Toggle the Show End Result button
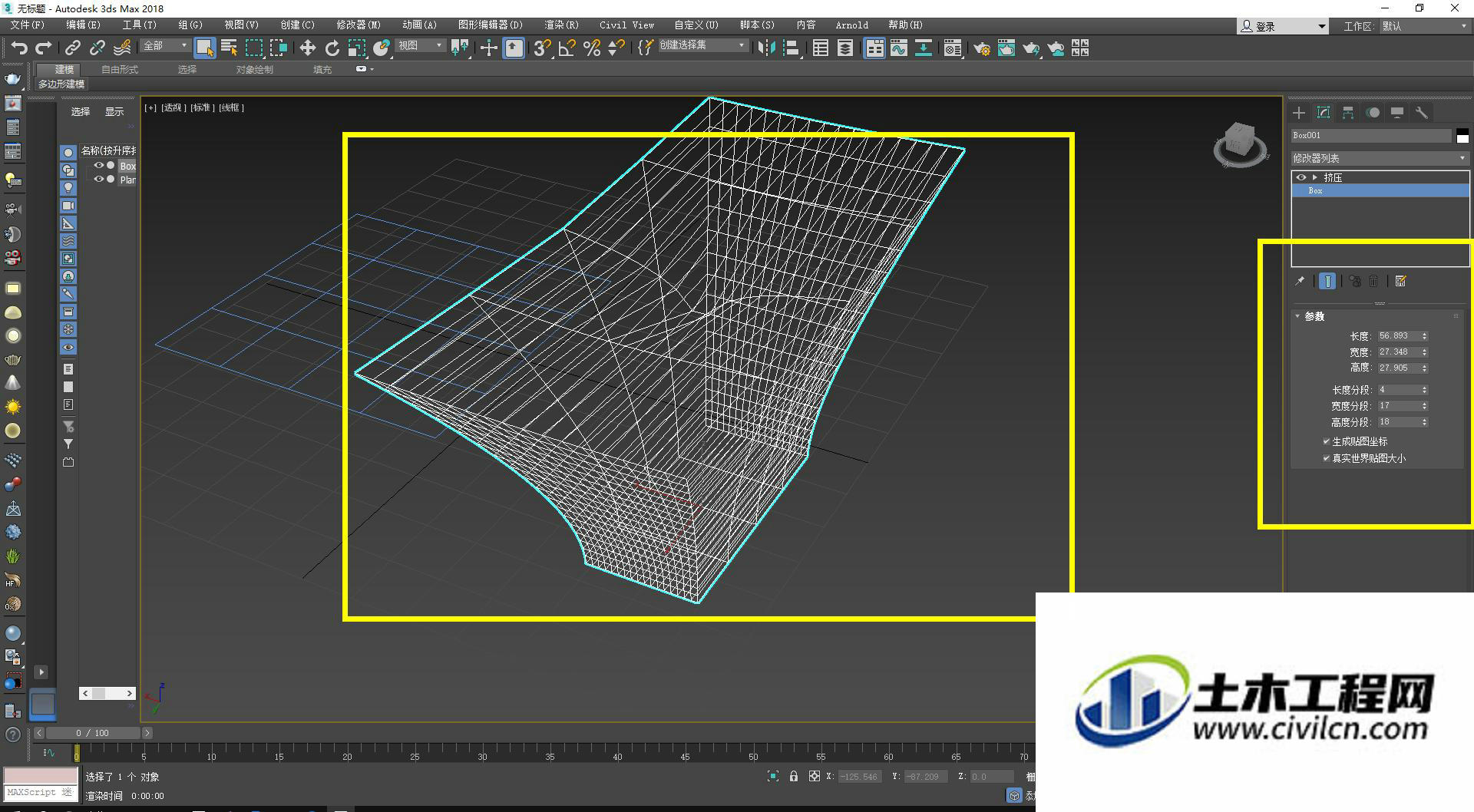This screenshot has width=1474, height=812. point(1327,281)
